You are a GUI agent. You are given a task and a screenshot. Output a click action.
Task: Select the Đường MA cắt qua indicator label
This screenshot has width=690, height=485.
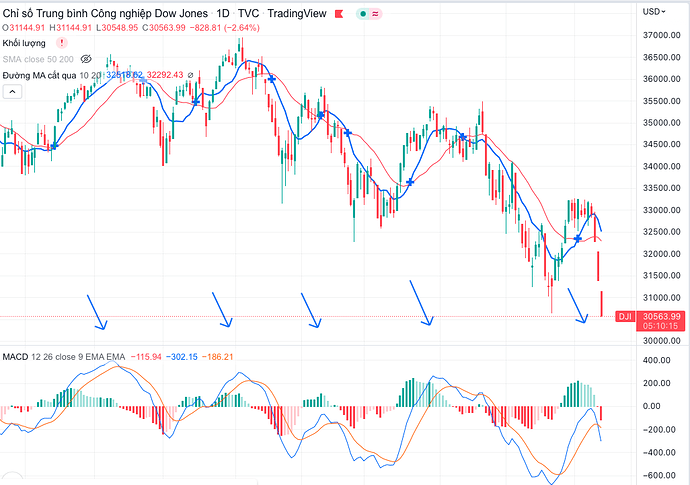[39, 75]
